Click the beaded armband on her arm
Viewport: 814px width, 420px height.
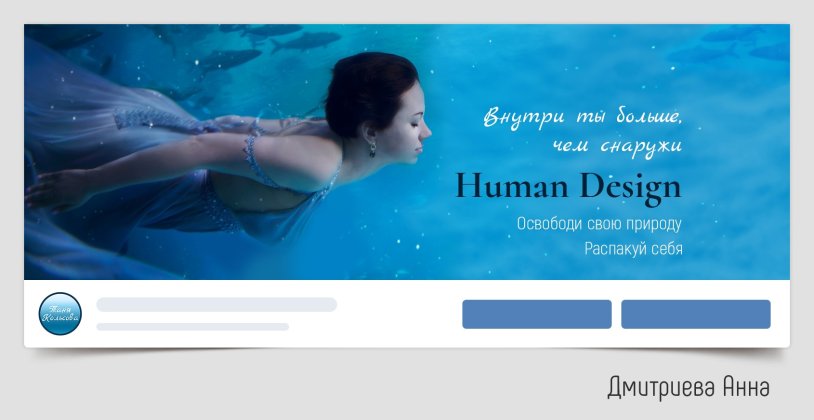point(251,154)
